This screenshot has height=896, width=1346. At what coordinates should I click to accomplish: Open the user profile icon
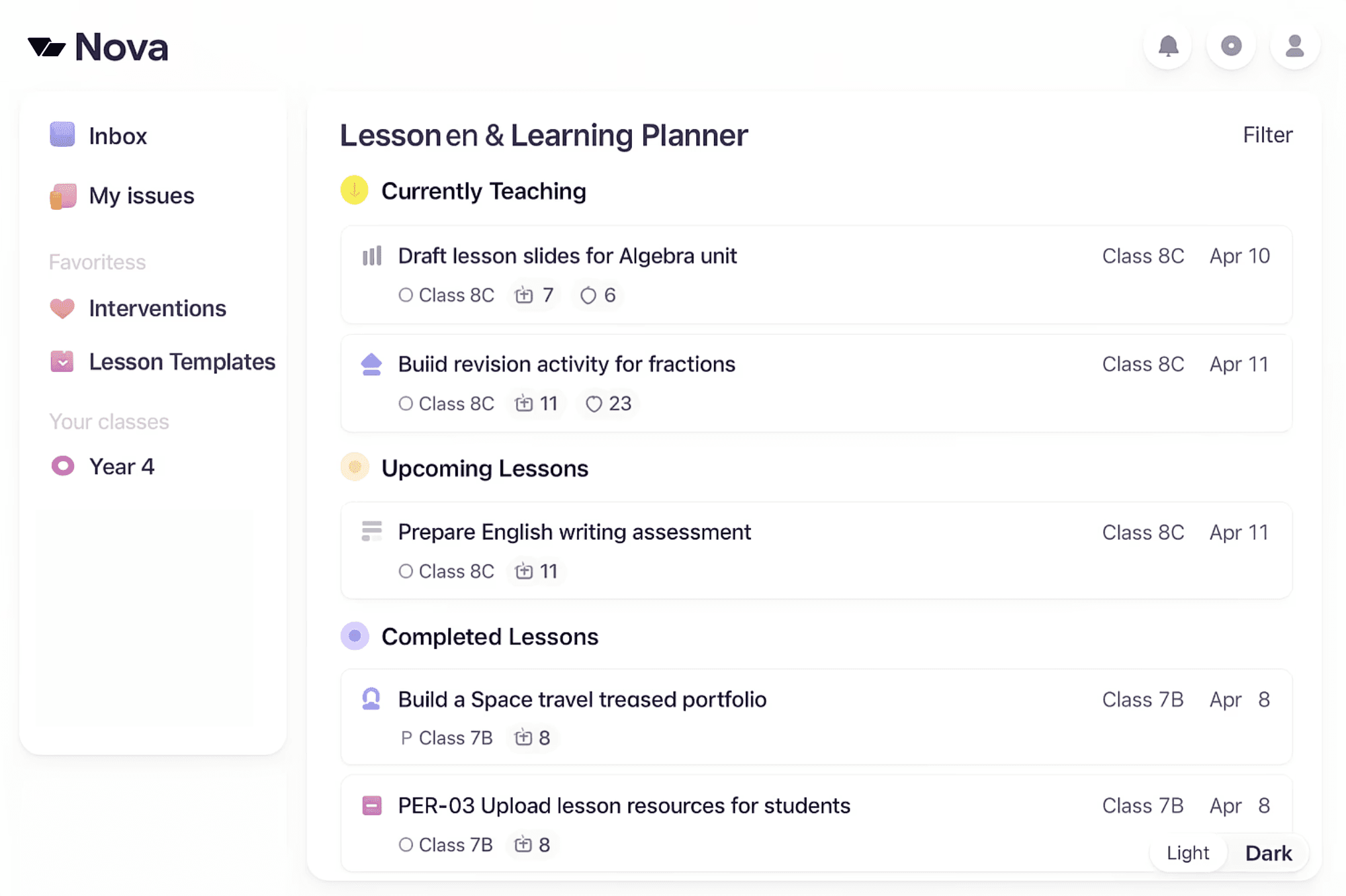1294,46
